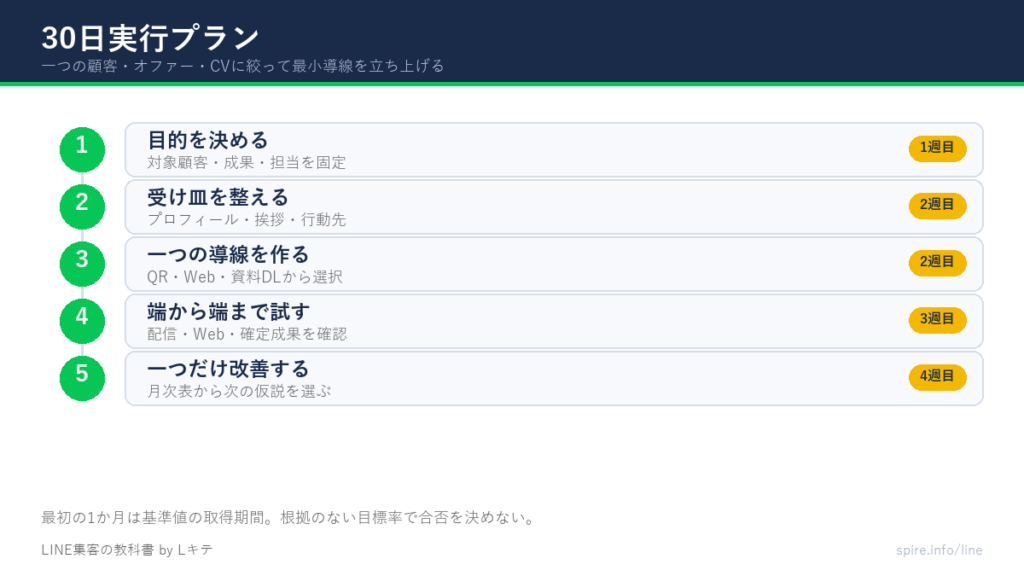
Task: Click the subtitle under the slide title
Action: [243, 66]
